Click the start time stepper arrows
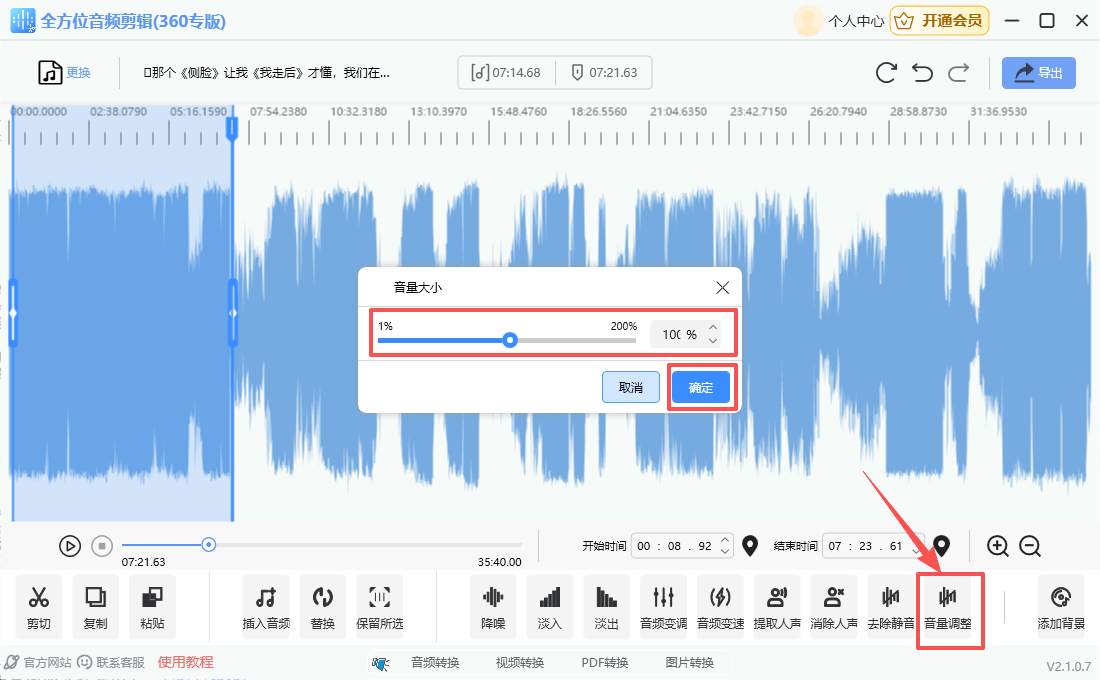Viewport: 1100px width, 680px height. click(725, 546)
